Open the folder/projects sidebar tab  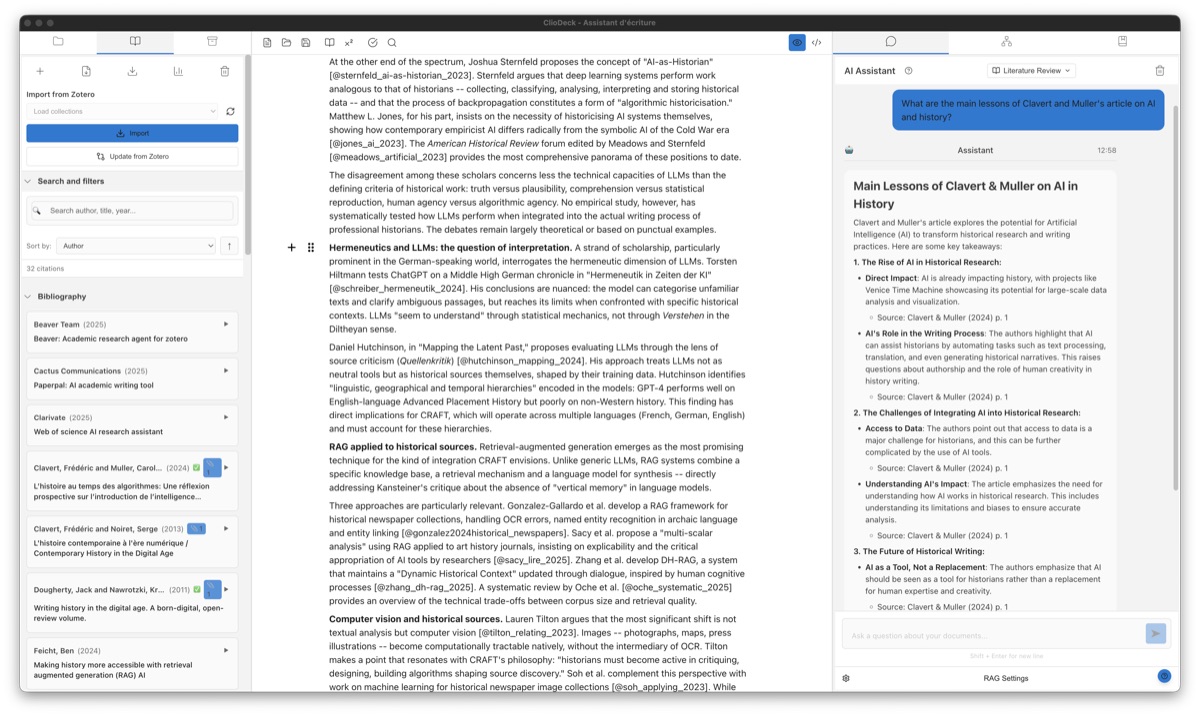58,41
